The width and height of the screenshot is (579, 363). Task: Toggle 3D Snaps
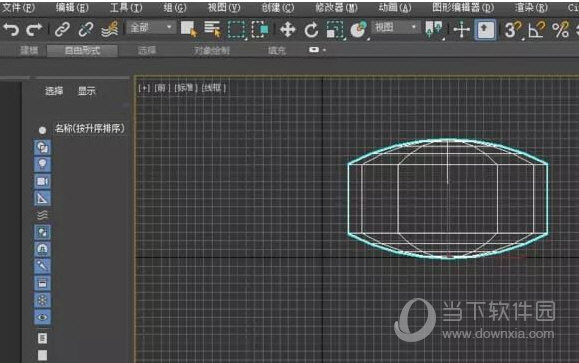(513, 30)
